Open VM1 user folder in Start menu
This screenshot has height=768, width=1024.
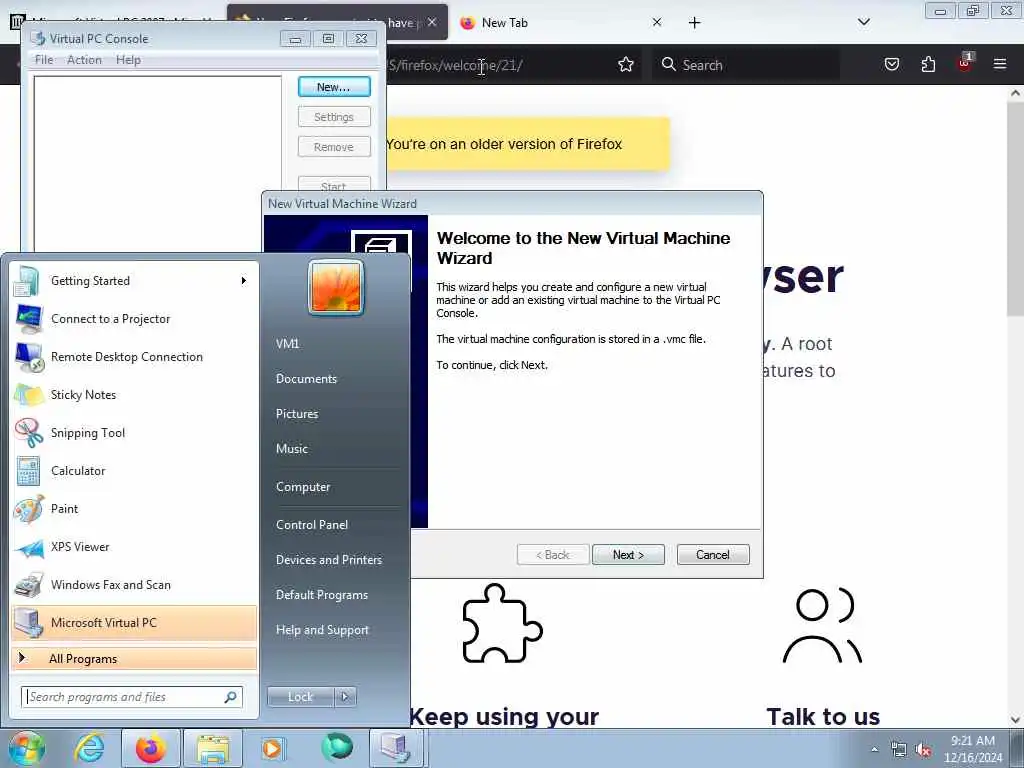coord(287,344)
